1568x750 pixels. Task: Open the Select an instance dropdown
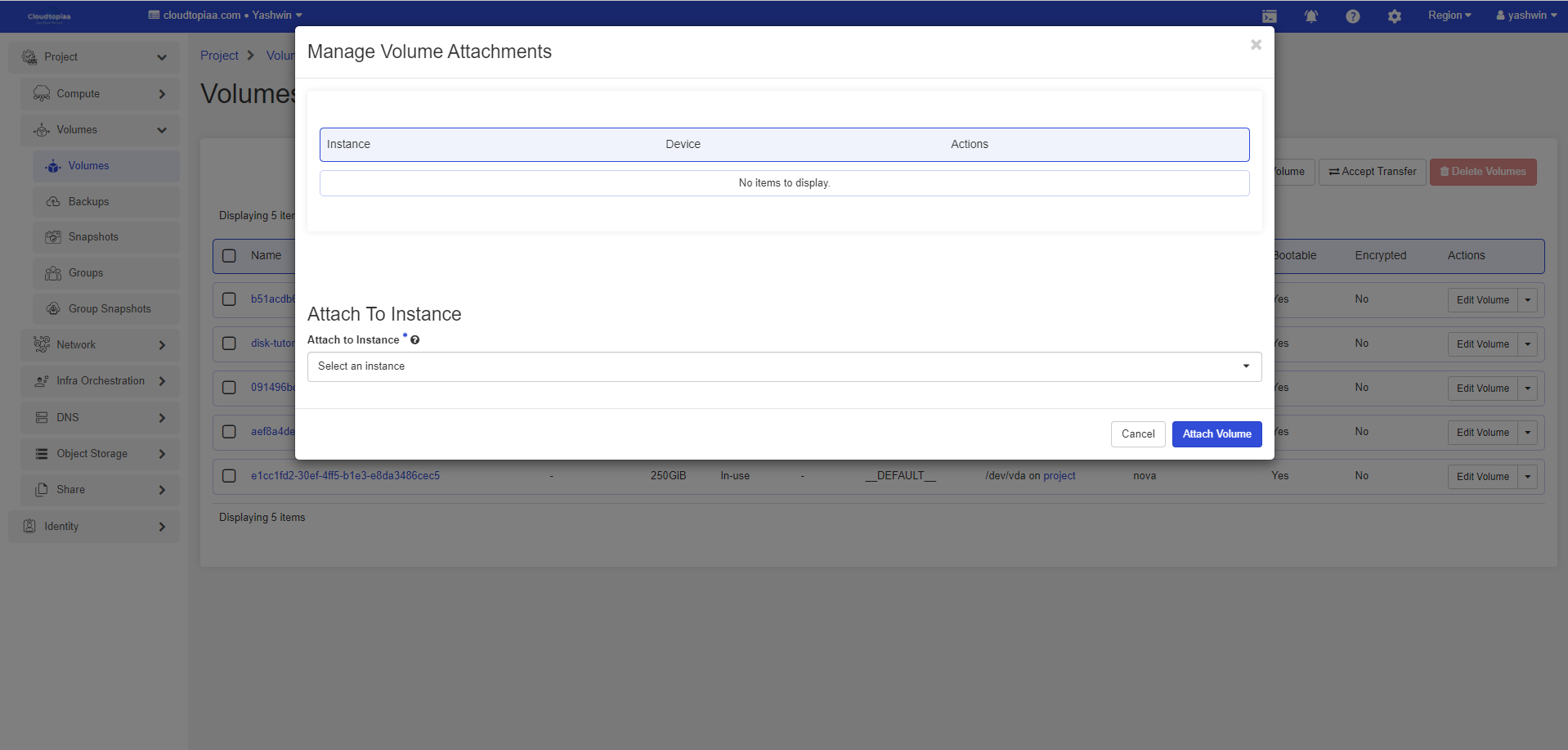tap(784, 366)
